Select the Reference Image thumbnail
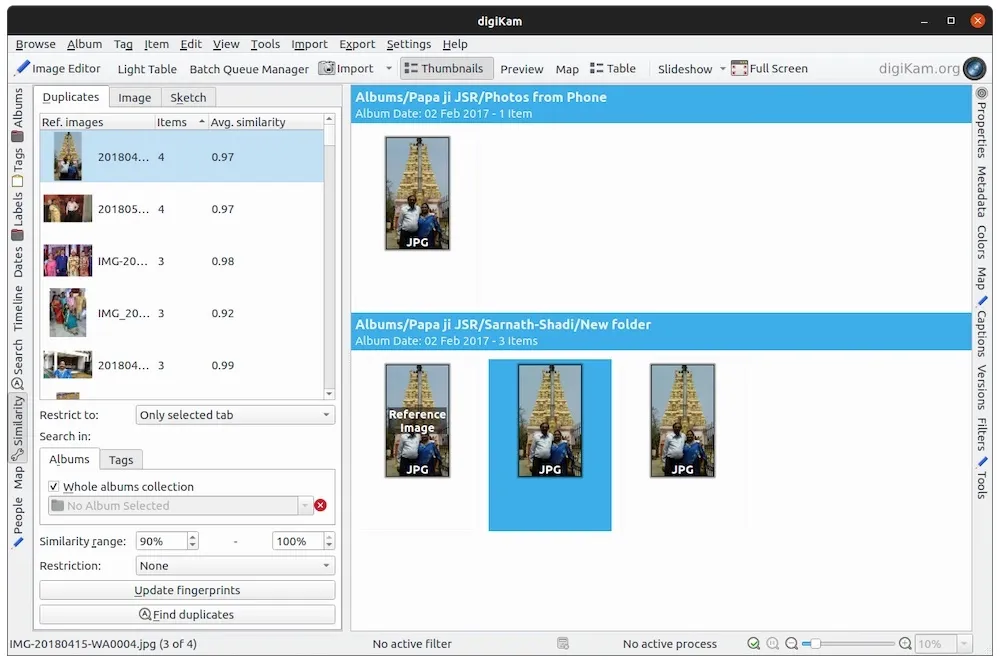The width and height of the screenshot is (1000, 663). (417, 420)
